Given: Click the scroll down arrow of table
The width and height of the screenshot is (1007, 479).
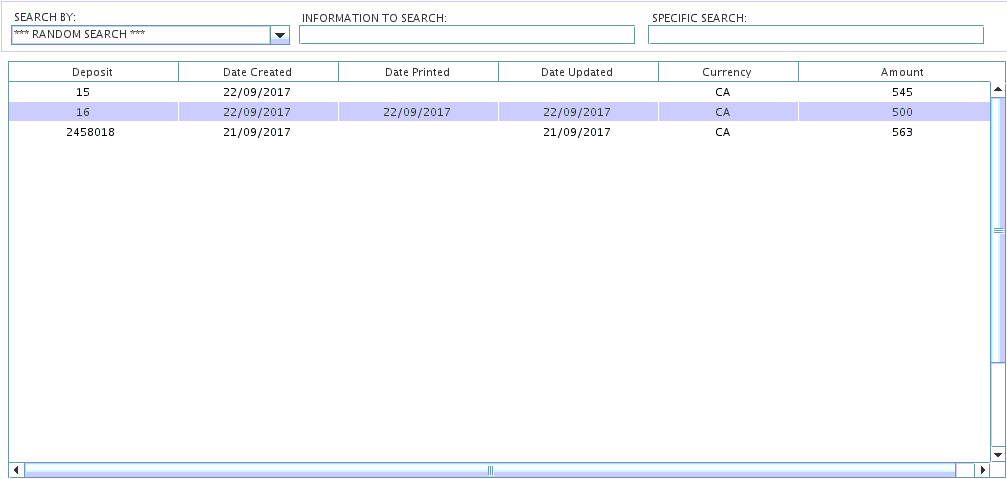Looking at the screenshot, I should click(x=997, y=454).
